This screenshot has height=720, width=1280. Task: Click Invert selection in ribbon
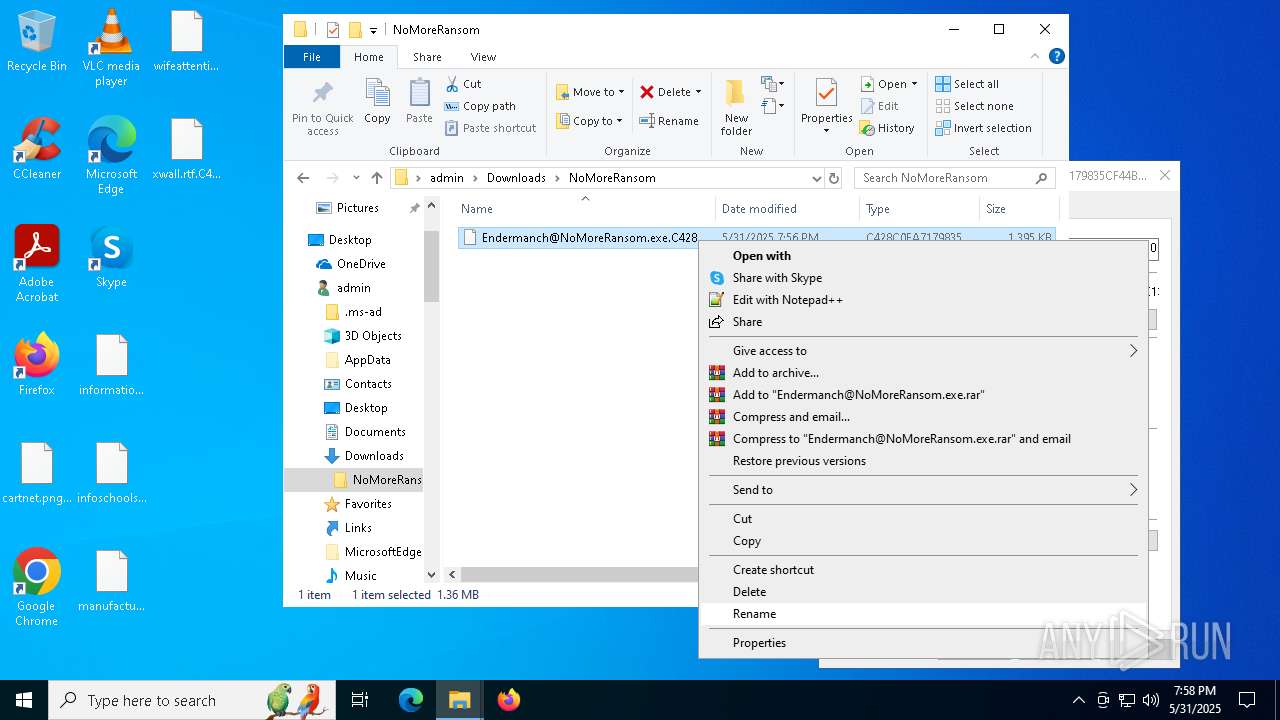[983, 128]
